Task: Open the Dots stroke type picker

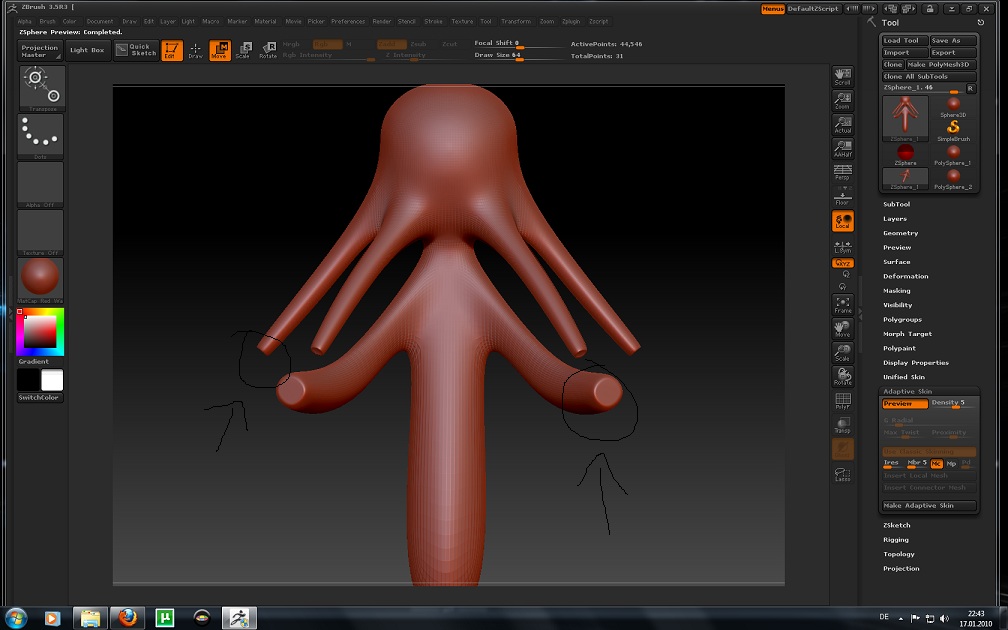Action: coord(41,135)
